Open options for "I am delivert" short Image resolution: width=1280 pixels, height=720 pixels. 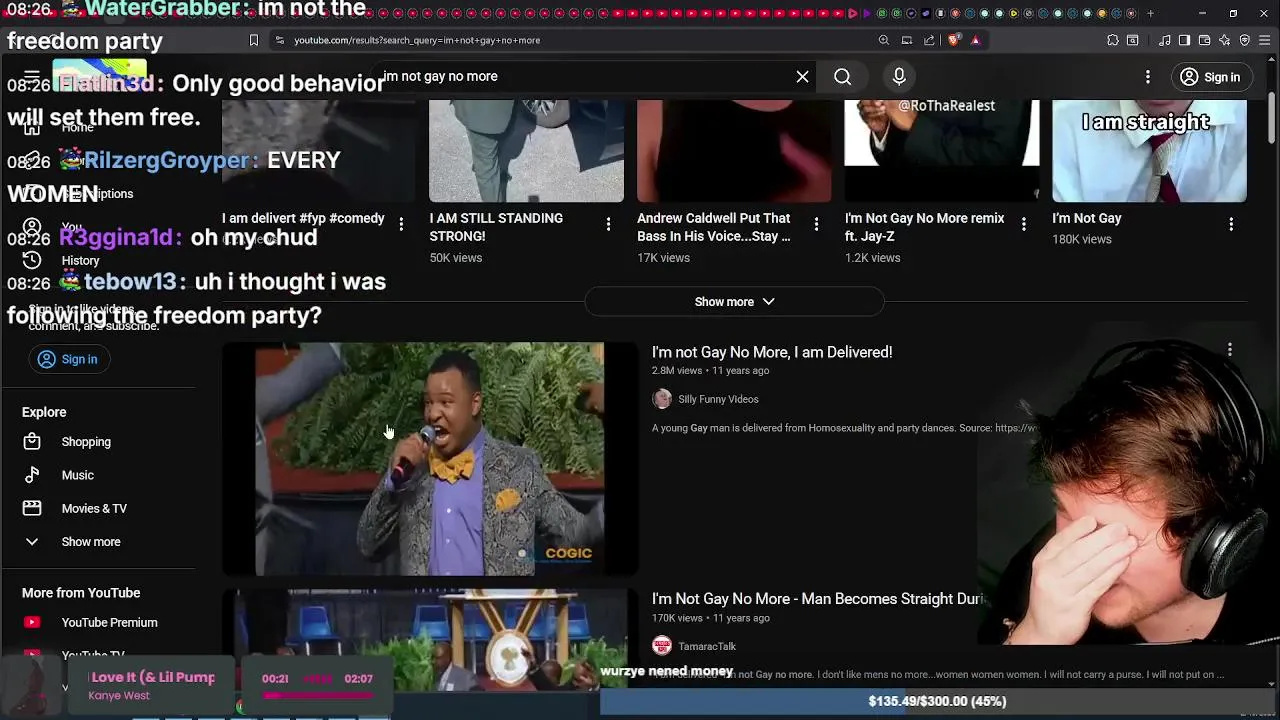[x=401, y=225]
